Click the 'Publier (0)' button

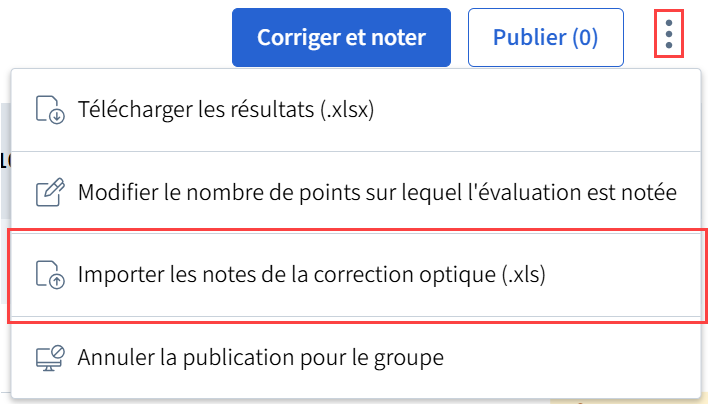(545, 38)
